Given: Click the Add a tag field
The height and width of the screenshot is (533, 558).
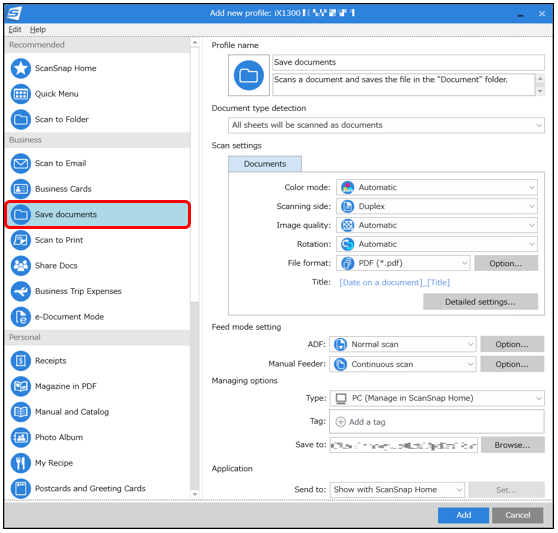Looking at the screenshot, I should (x=437, y=422).
